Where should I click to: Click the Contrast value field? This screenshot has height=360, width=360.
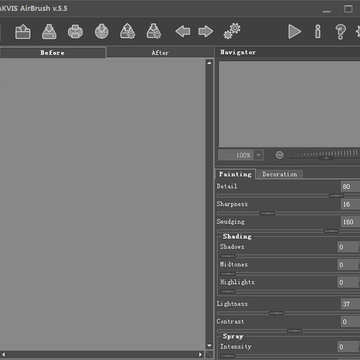(x=350, y=322)
